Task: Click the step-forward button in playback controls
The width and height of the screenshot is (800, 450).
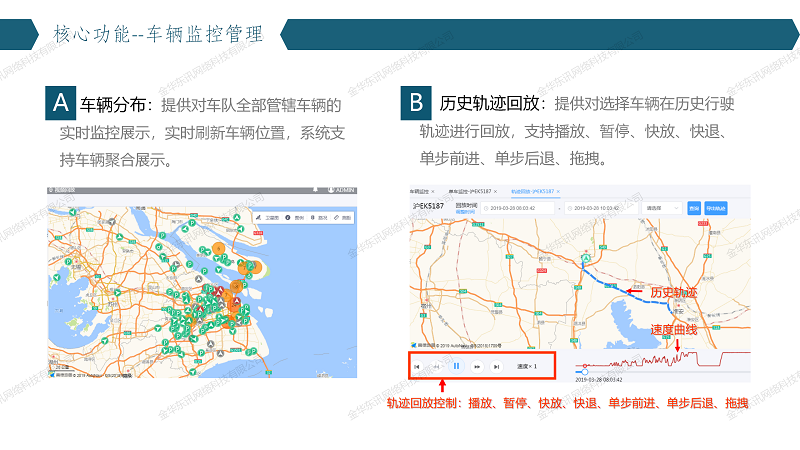Action: click(497, 367)
